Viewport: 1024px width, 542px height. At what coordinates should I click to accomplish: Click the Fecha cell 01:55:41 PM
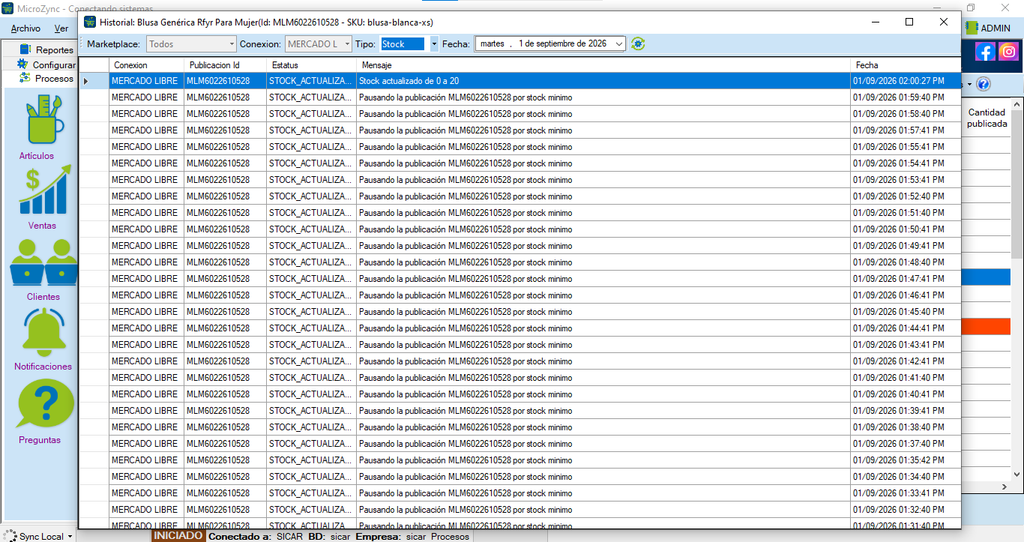click(x=905, y=147)
